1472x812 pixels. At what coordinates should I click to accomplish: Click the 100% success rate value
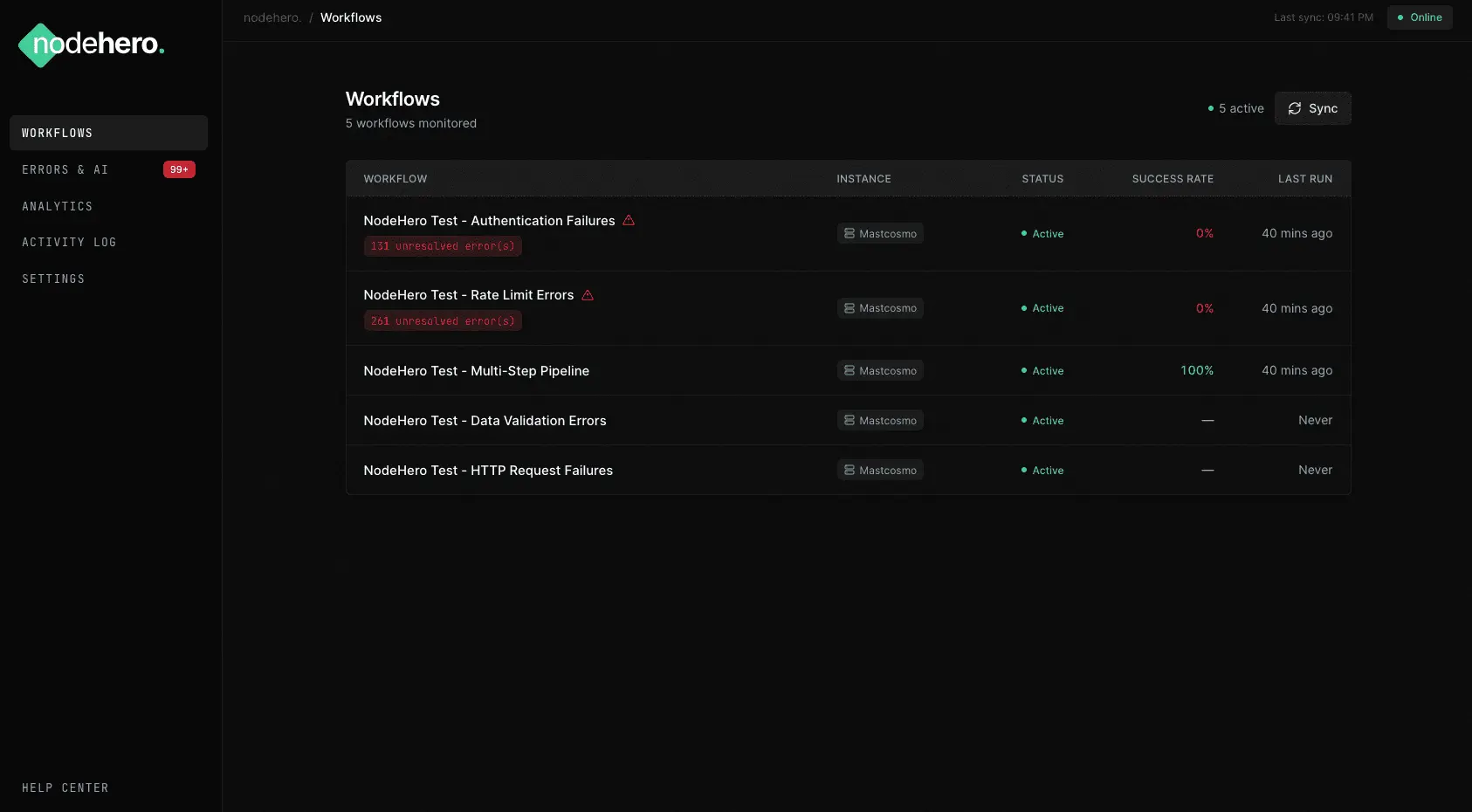tap(1197, 370)
